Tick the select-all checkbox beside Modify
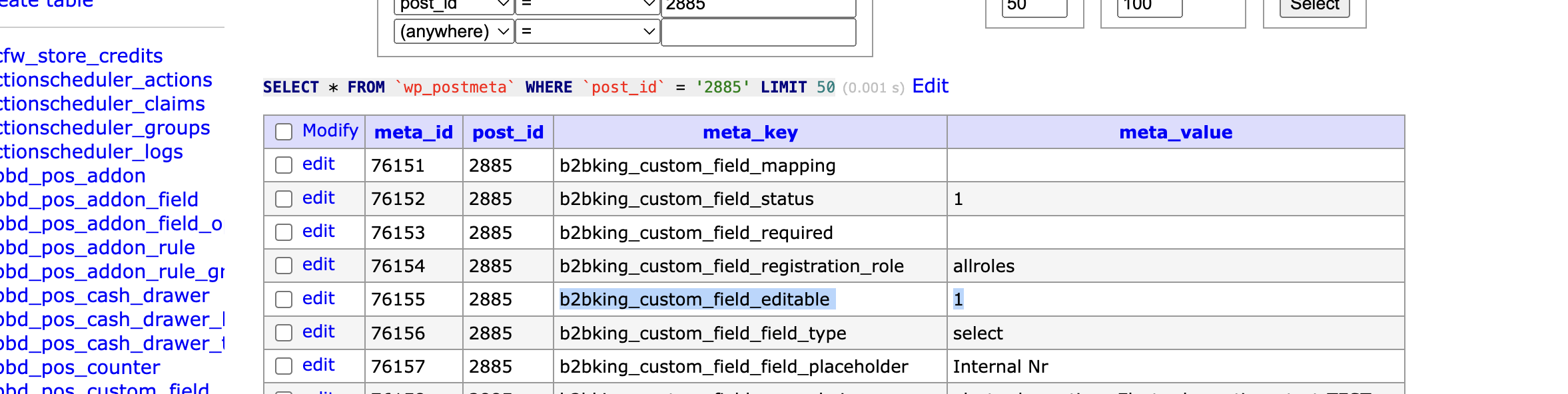This screenshot has width=1568, height=394. pos(284,132)
